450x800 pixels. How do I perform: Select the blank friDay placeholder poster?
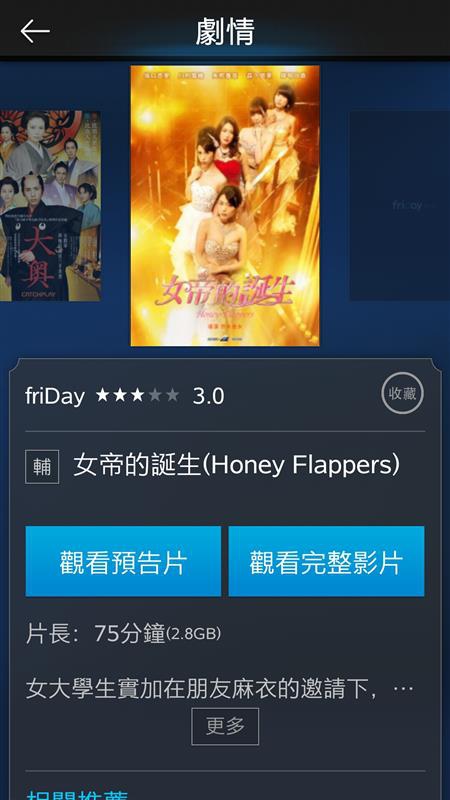399,206
